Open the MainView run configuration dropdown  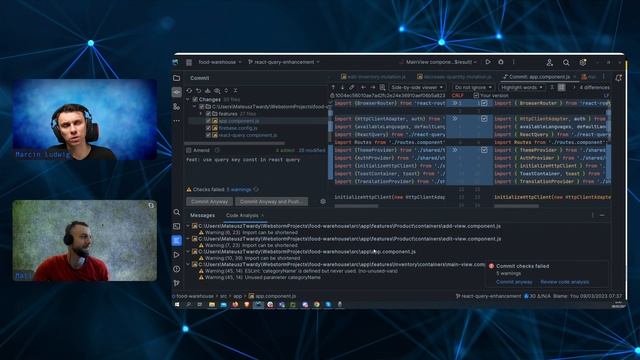point(438,62)
